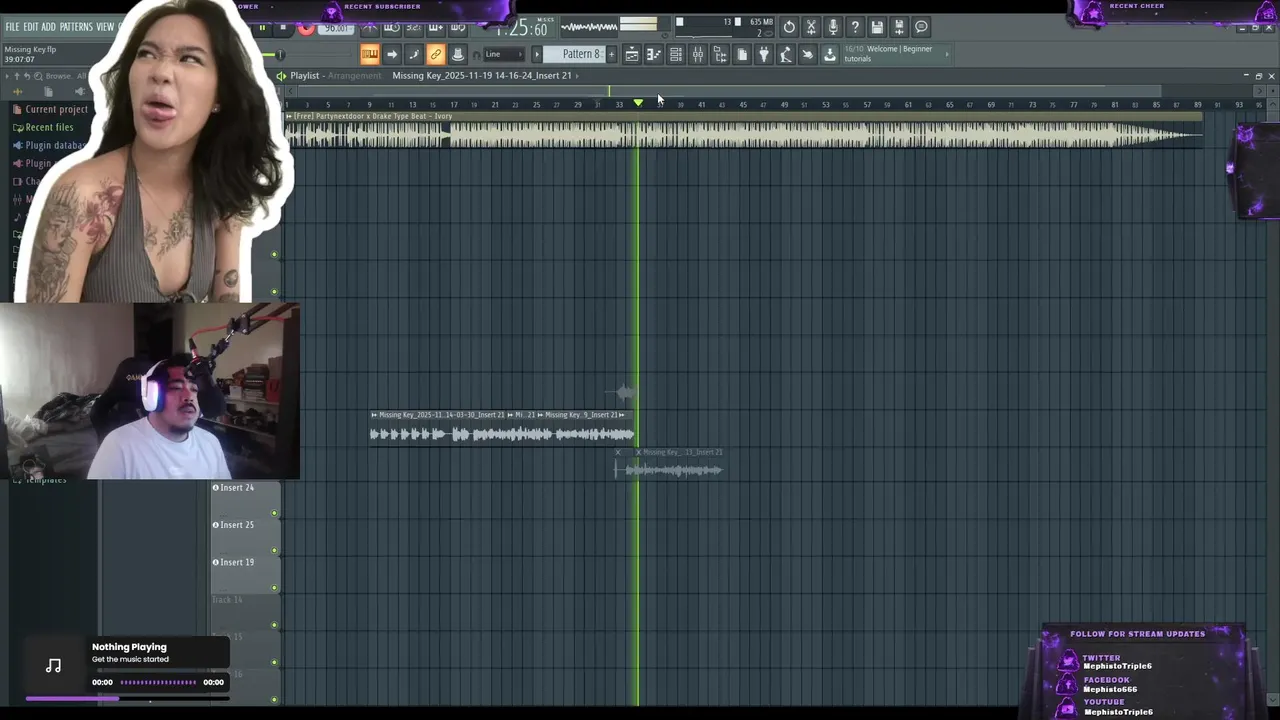Click the master volume slider knob

point(280,54)
